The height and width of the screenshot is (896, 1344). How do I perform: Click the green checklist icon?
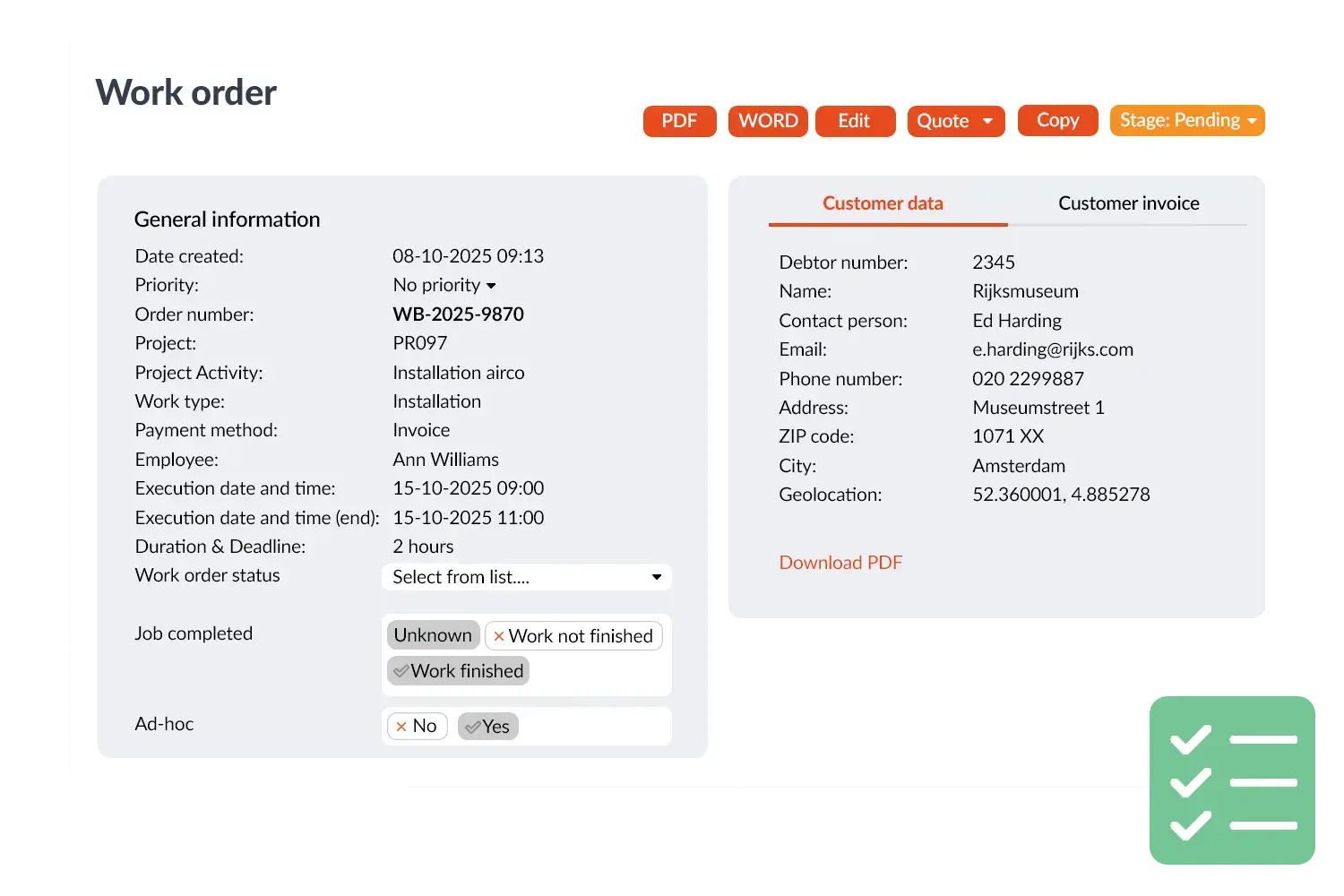click(1232, 781)
